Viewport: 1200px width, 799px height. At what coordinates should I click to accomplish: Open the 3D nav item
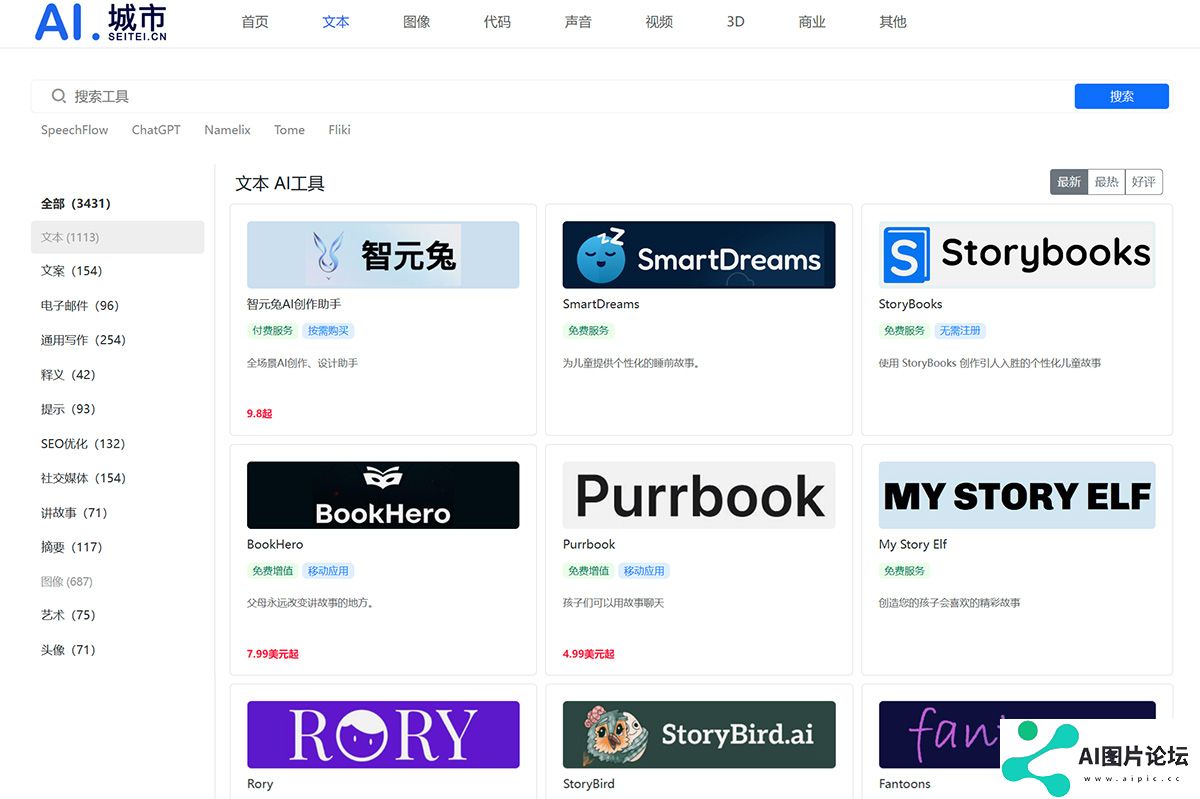735,22
